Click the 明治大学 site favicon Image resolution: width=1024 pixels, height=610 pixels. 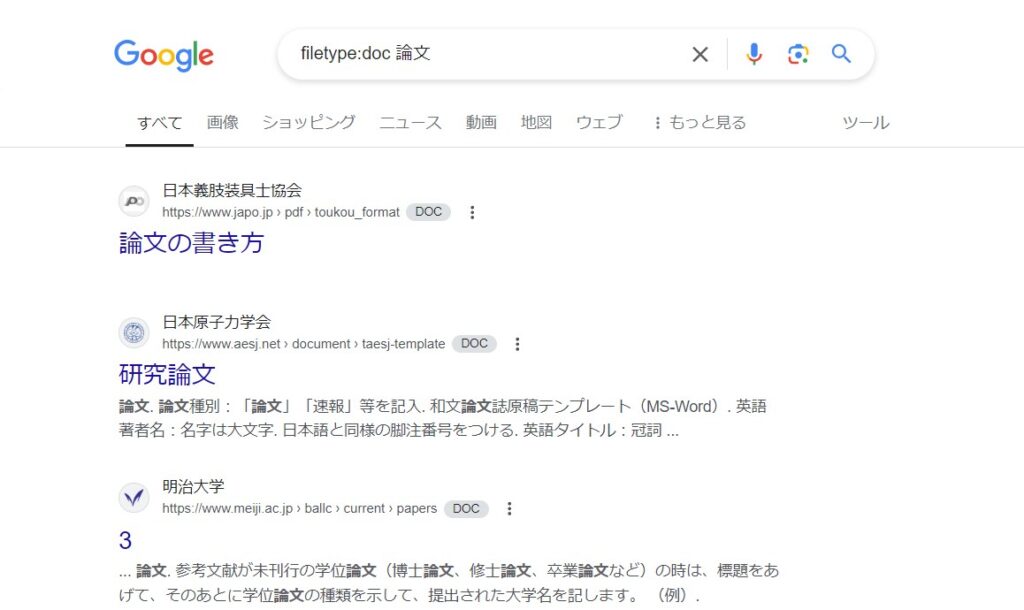134,497
